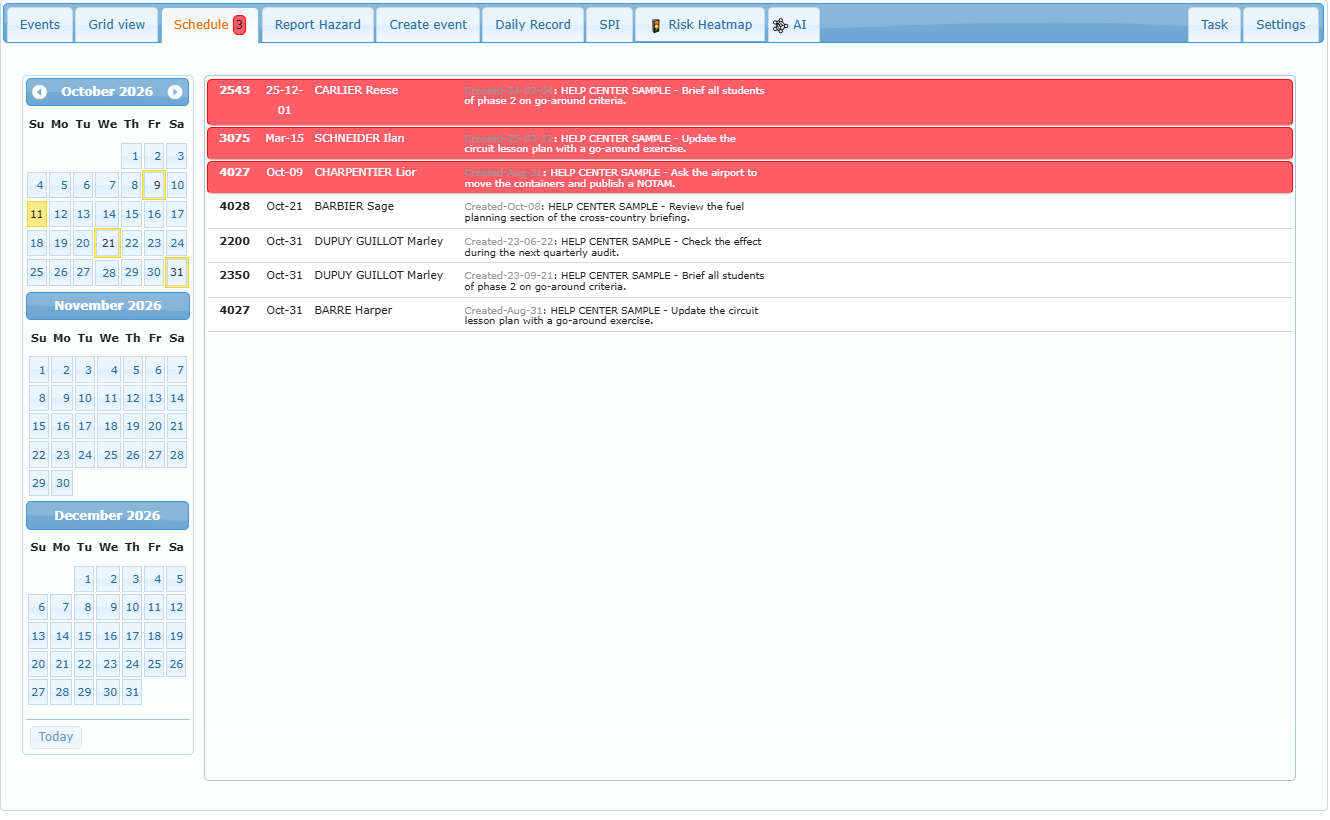
Task: Switch to the SPI tab
Action: [610, 25]
